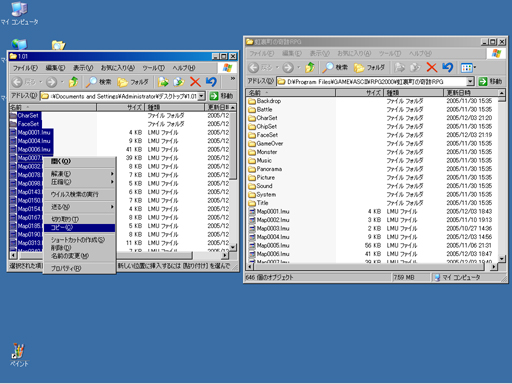Select CharSet folder in 1.01 window
This screenshot has height=384, width=512.
(x=25, y=115)
